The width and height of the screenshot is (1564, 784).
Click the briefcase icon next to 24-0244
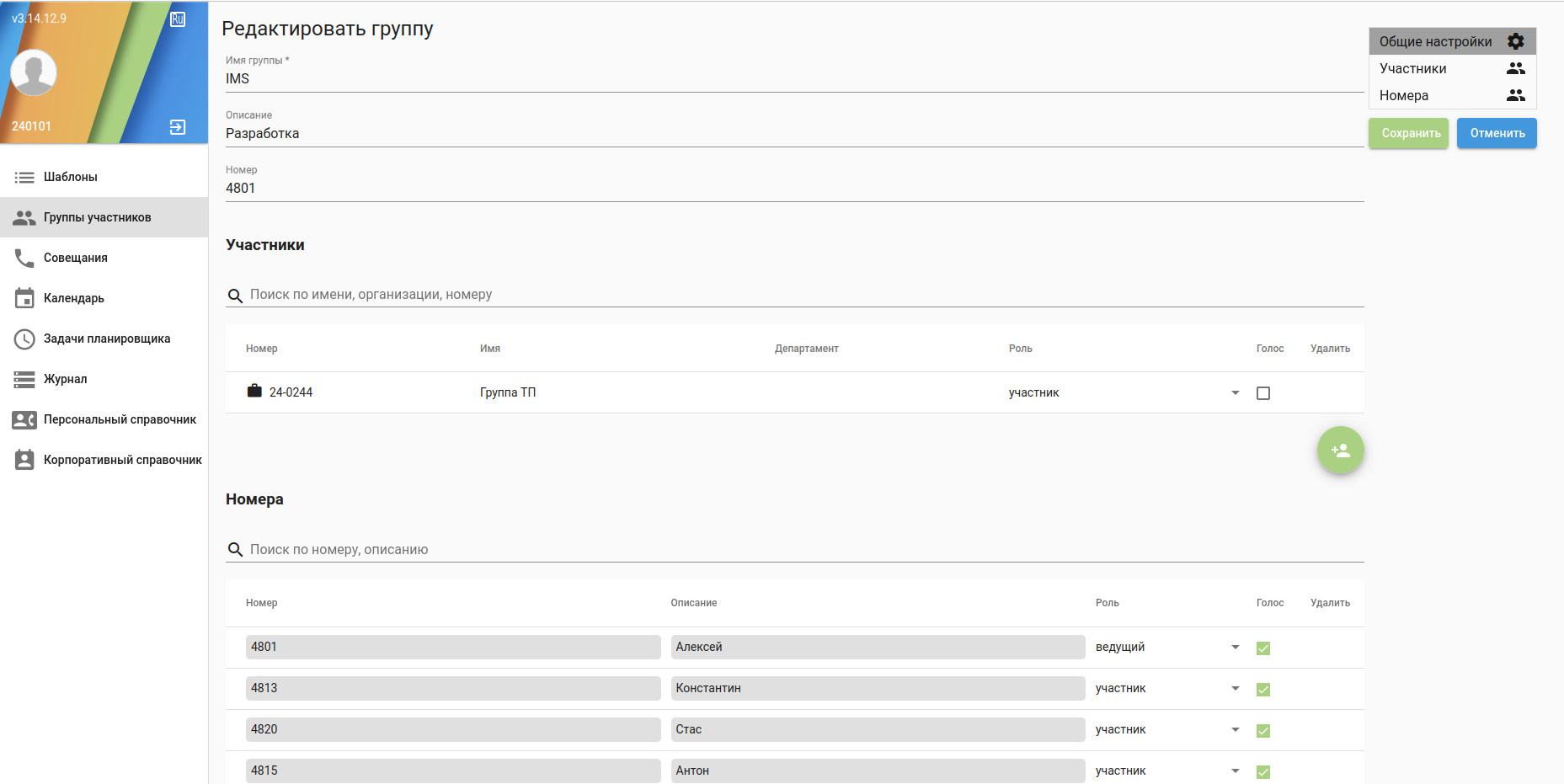(254, 391)
